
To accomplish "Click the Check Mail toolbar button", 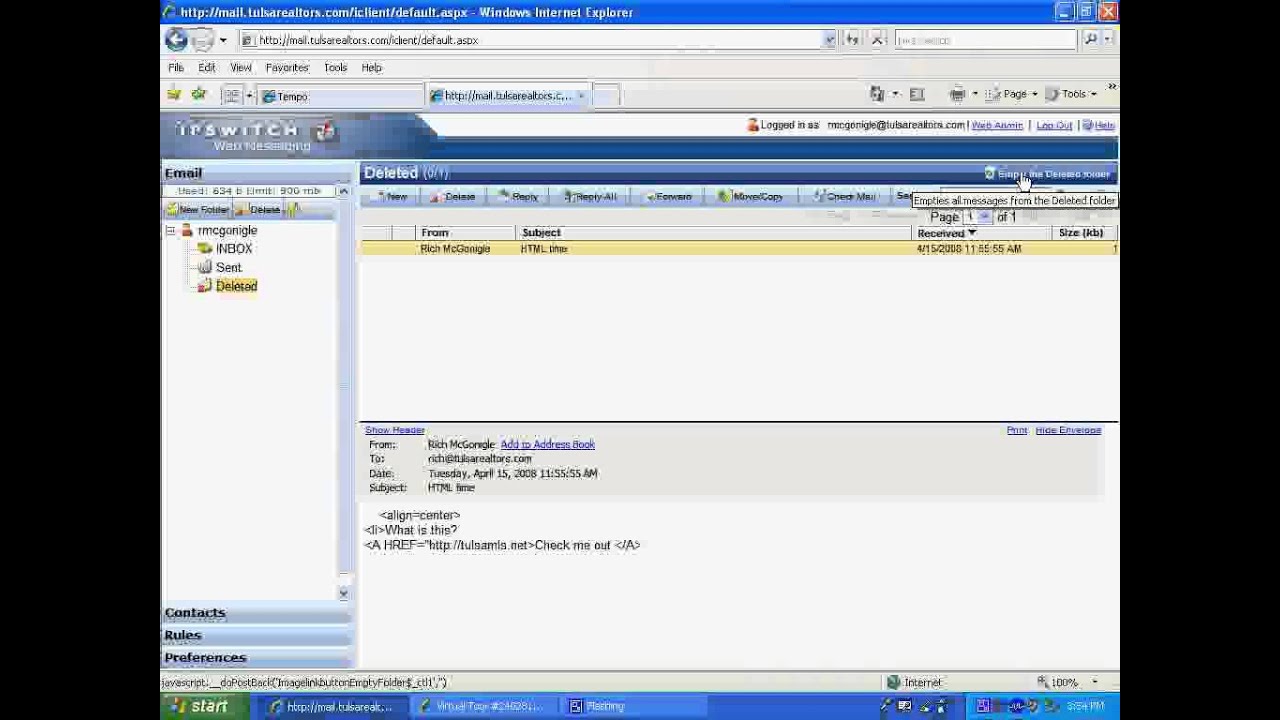I will pyautogui.click(x=845, y=196).
